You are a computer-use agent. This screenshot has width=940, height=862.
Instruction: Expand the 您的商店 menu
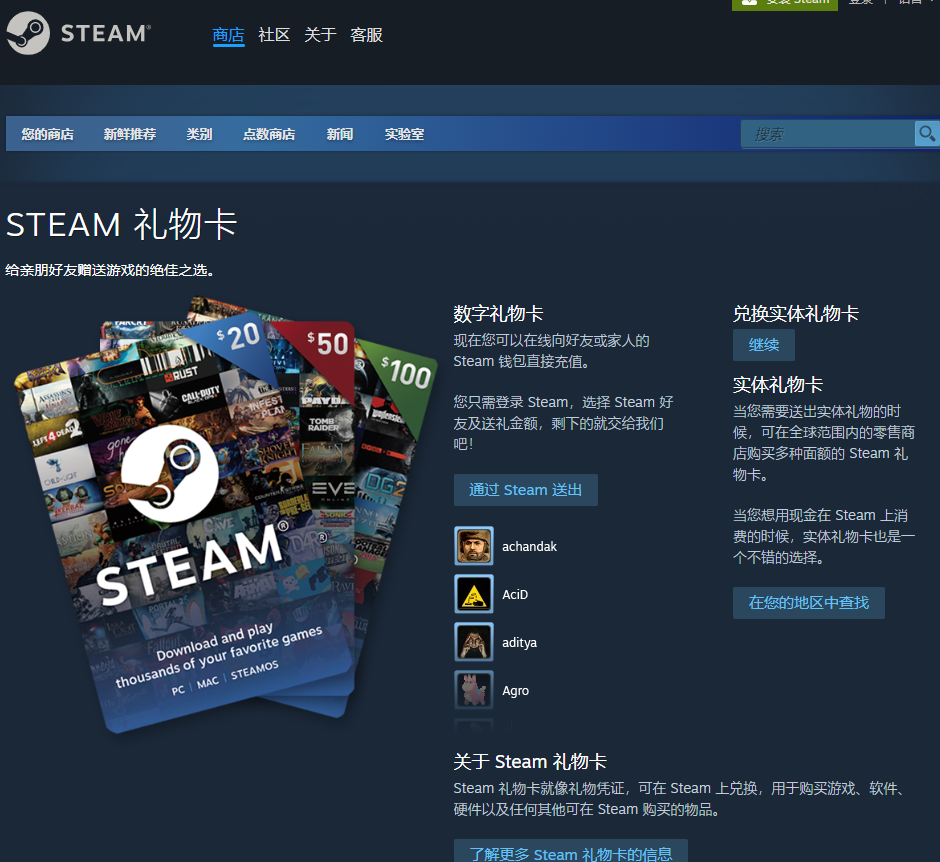point(47,134)
